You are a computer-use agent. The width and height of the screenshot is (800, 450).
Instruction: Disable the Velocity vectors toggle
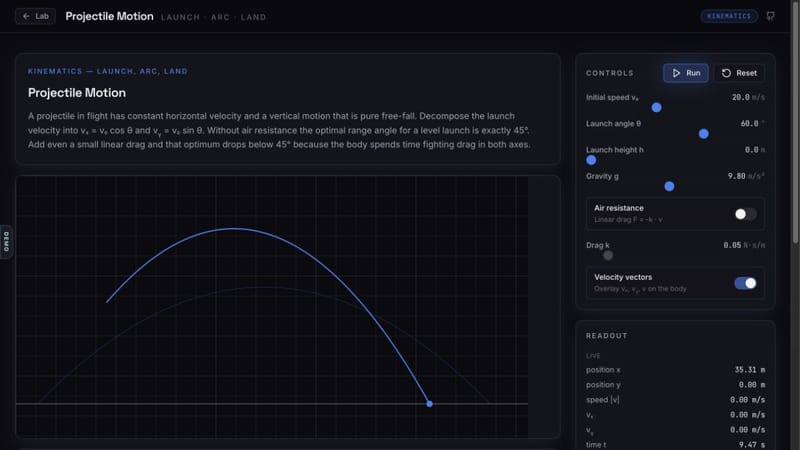(x=745, y=283)
